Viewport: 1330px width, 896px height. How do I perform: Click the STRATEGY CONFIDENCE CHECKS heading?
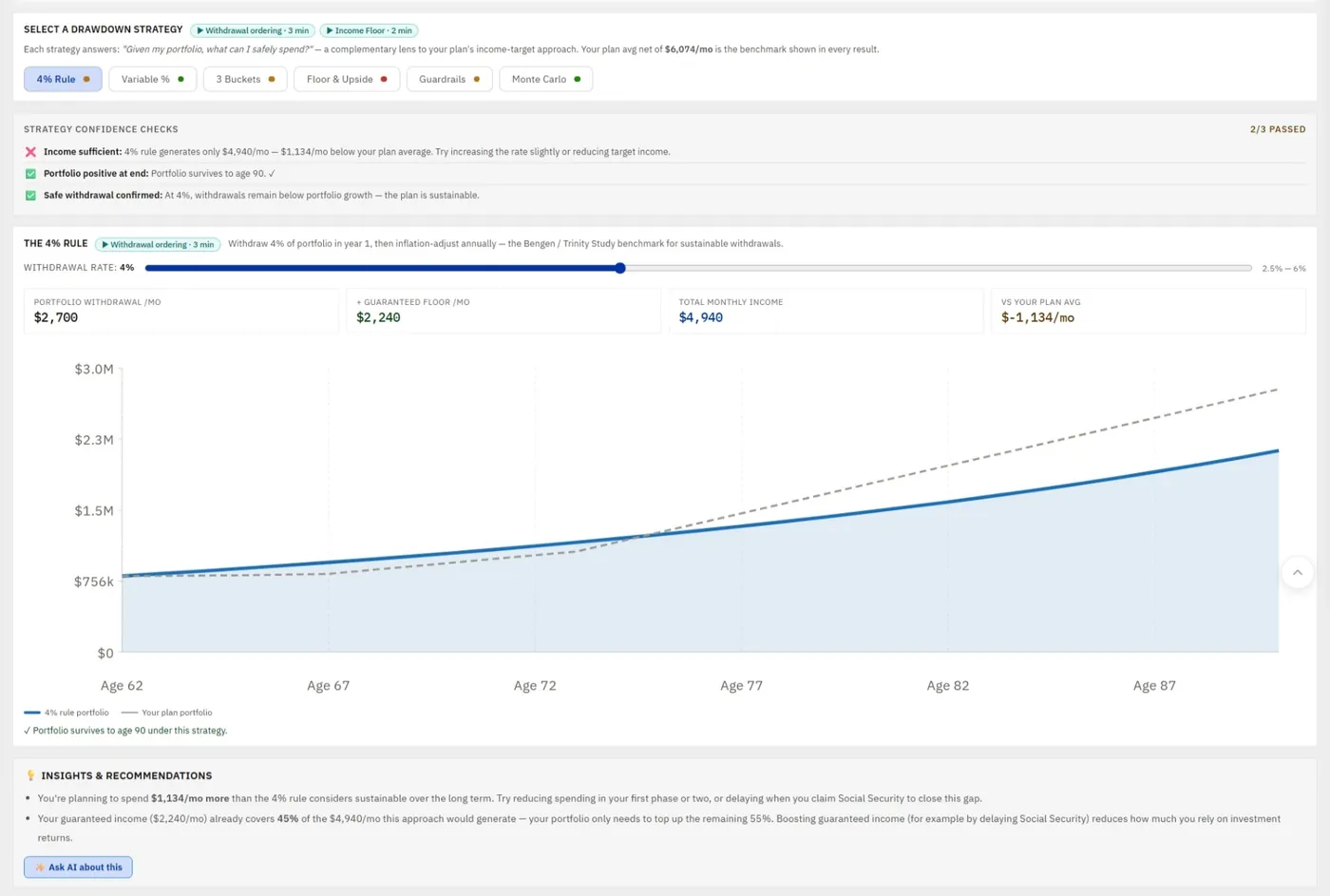coord(101,129)
